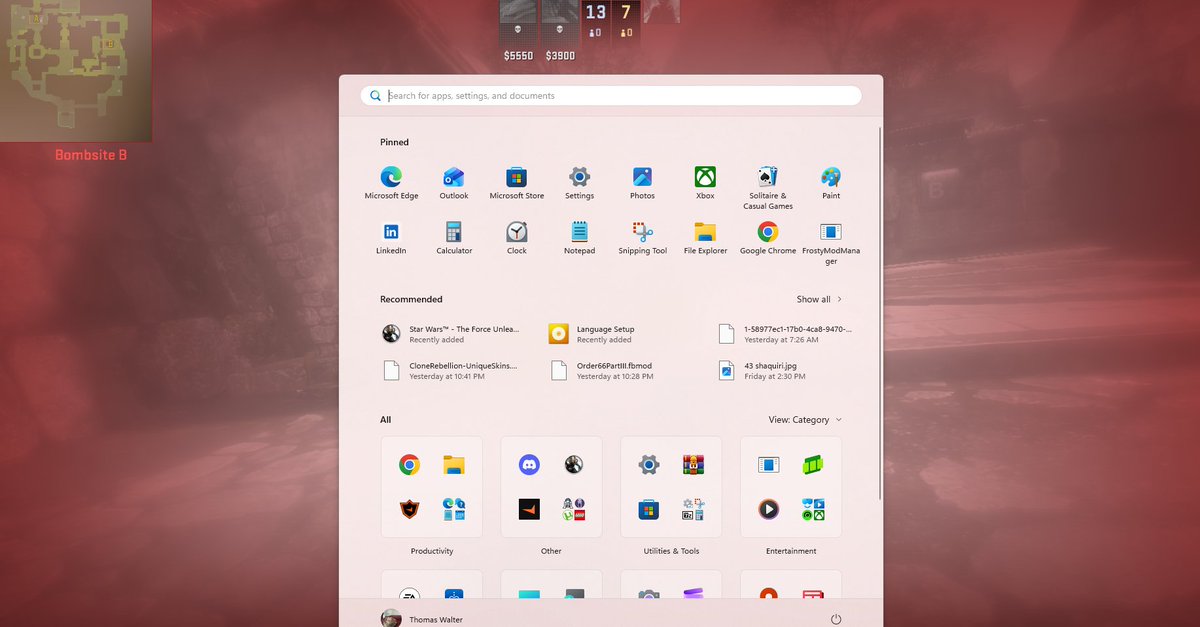Click the Start menu vertical scrollbar

tap(880, 313)
